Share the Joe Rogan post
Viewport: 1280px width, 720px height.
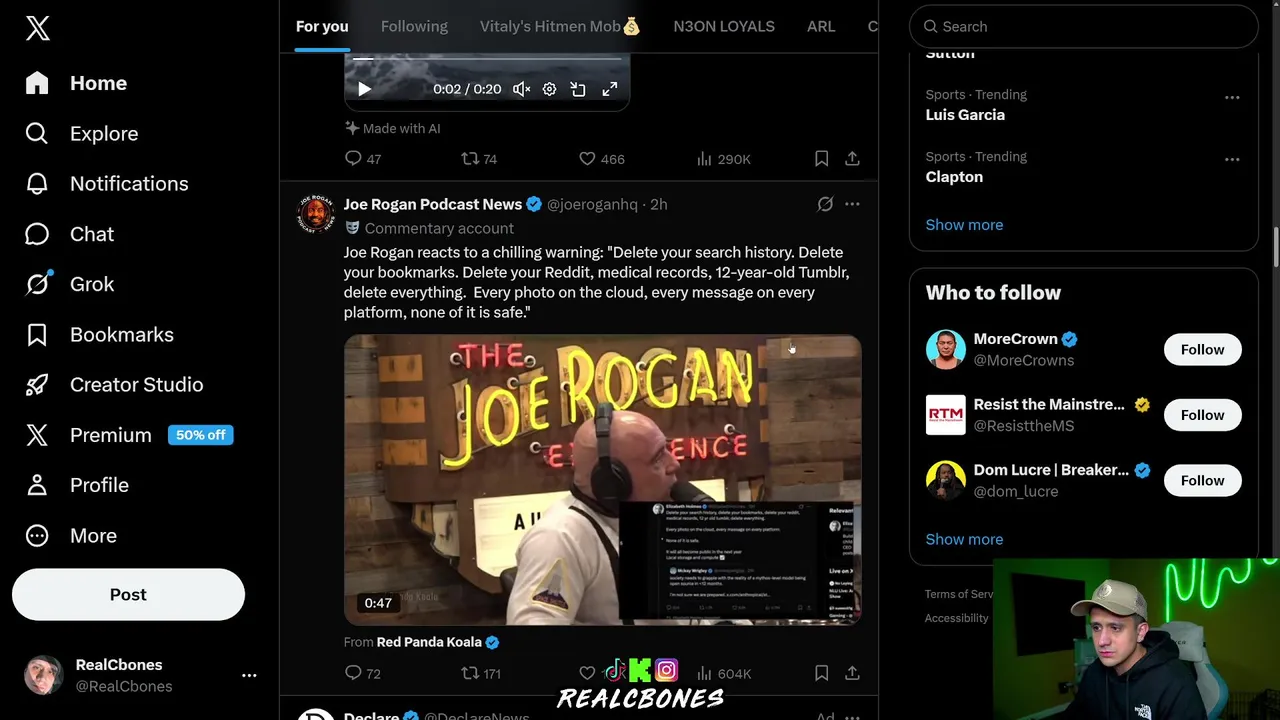852,673
